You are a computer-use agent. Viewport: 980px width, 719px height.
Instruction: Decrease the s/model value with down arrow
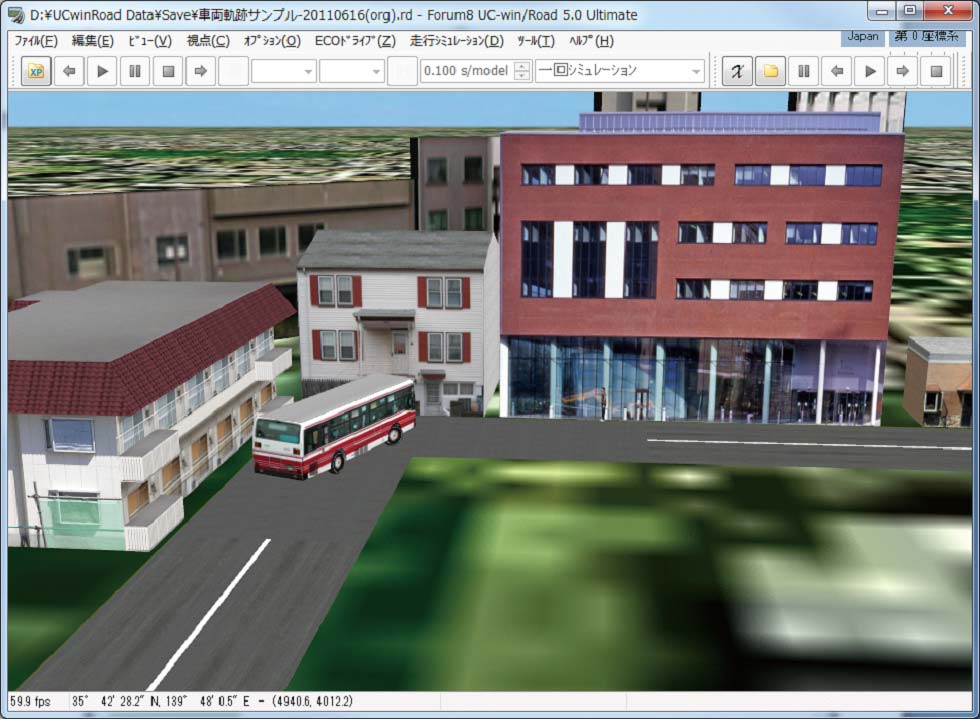522,76
